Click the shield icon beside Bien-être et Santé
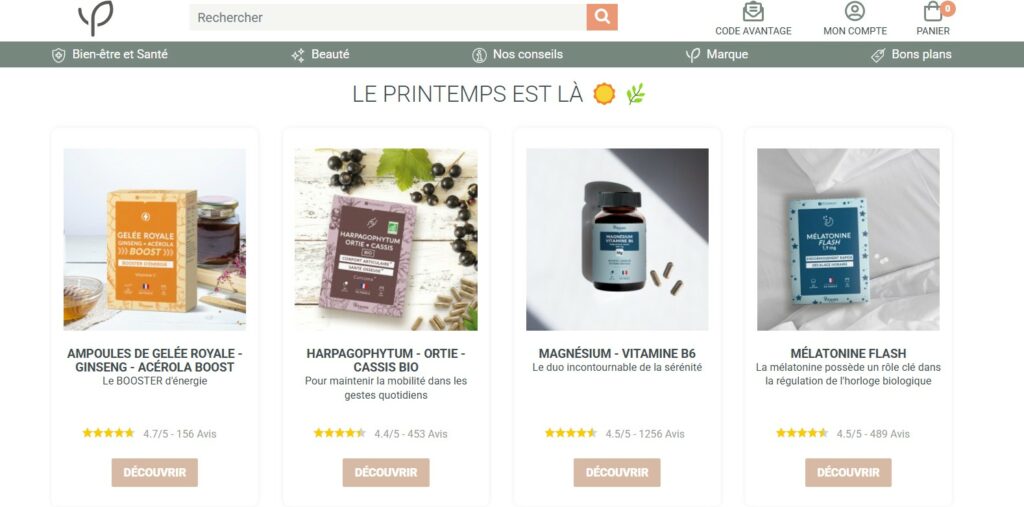The height and width of the screenshot is (507, 1024). tap(59, 55)
